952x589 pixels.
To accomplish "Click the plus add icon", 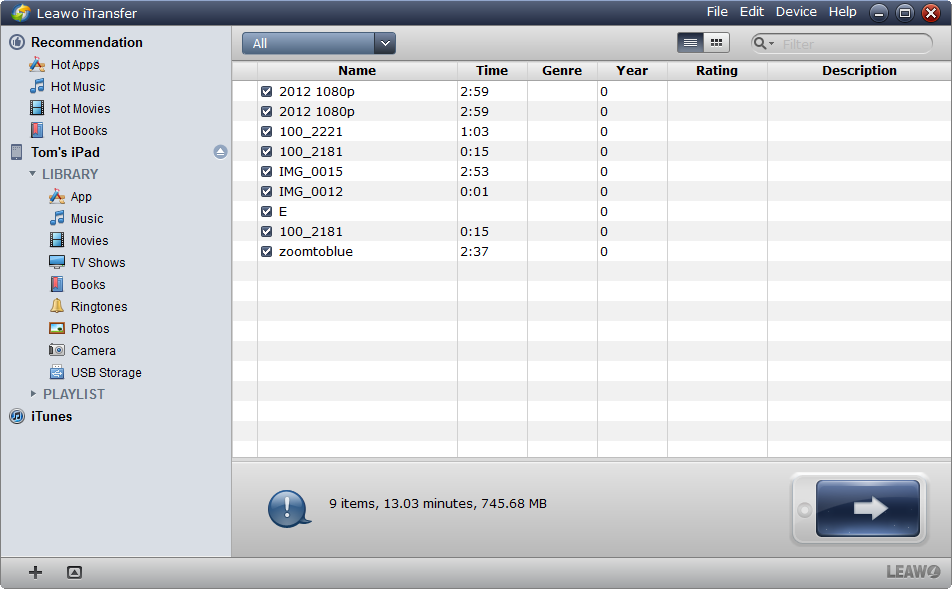I will pyautogui.click(x=35, y=572).
